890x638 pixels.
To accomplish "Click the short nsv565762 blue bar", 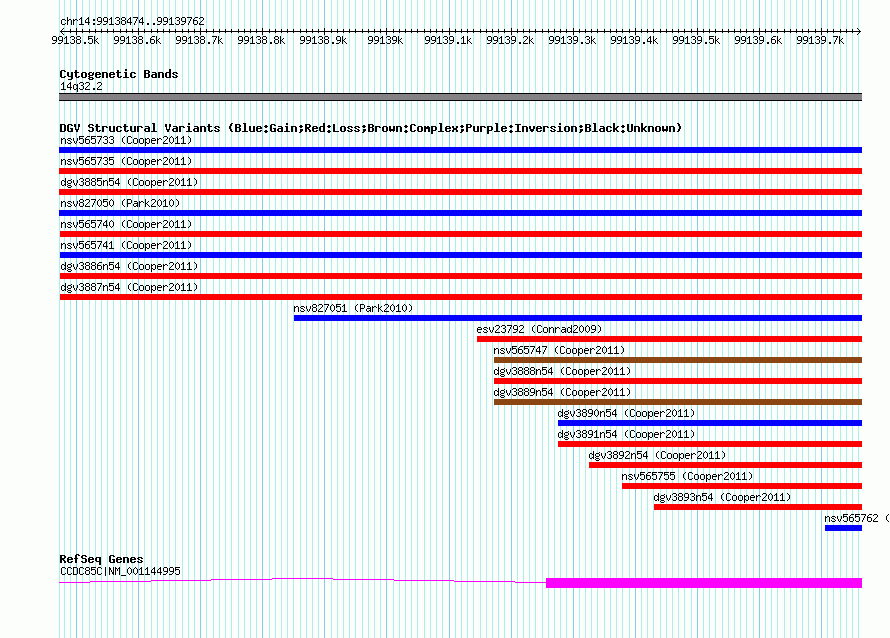I will [x=843, y=528].
